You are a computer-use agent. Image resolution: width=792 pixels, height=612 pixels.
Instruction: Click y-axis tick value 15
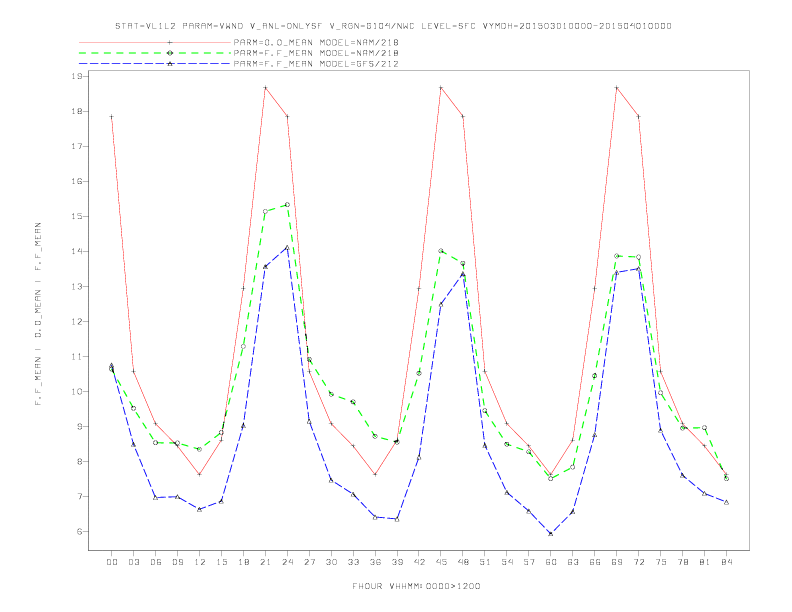77,217
